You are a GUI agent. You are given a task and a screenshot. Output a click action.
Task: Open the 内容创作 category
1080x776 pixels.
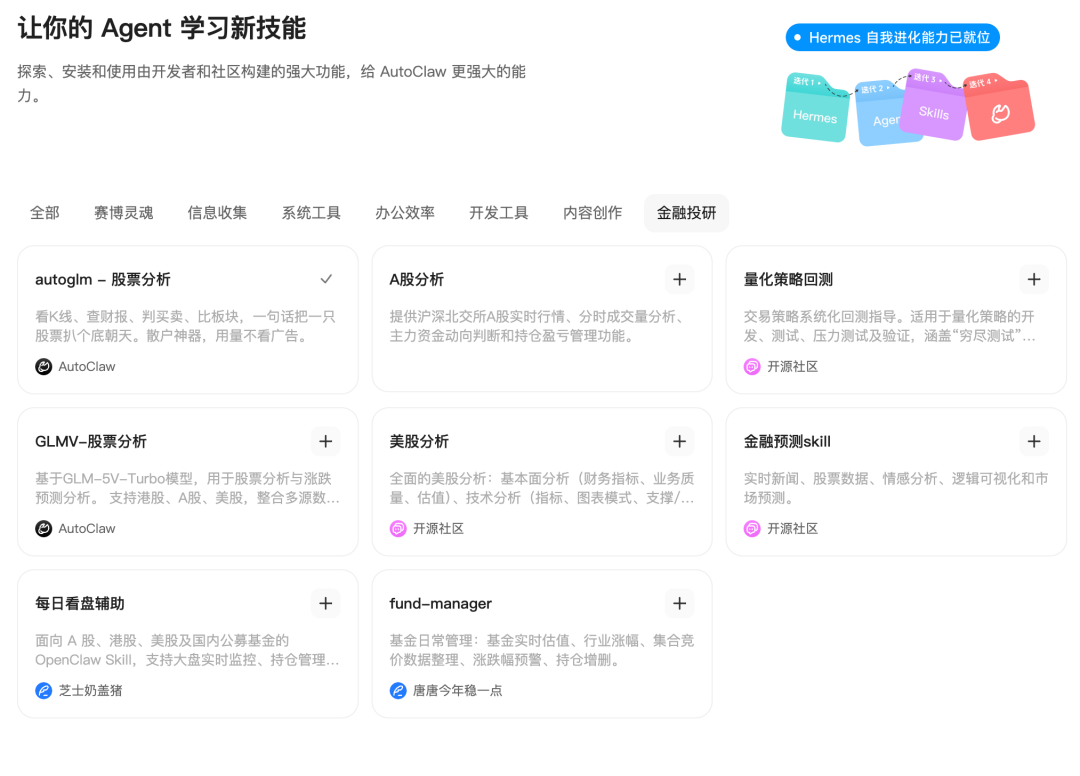[x=592, y=212]
